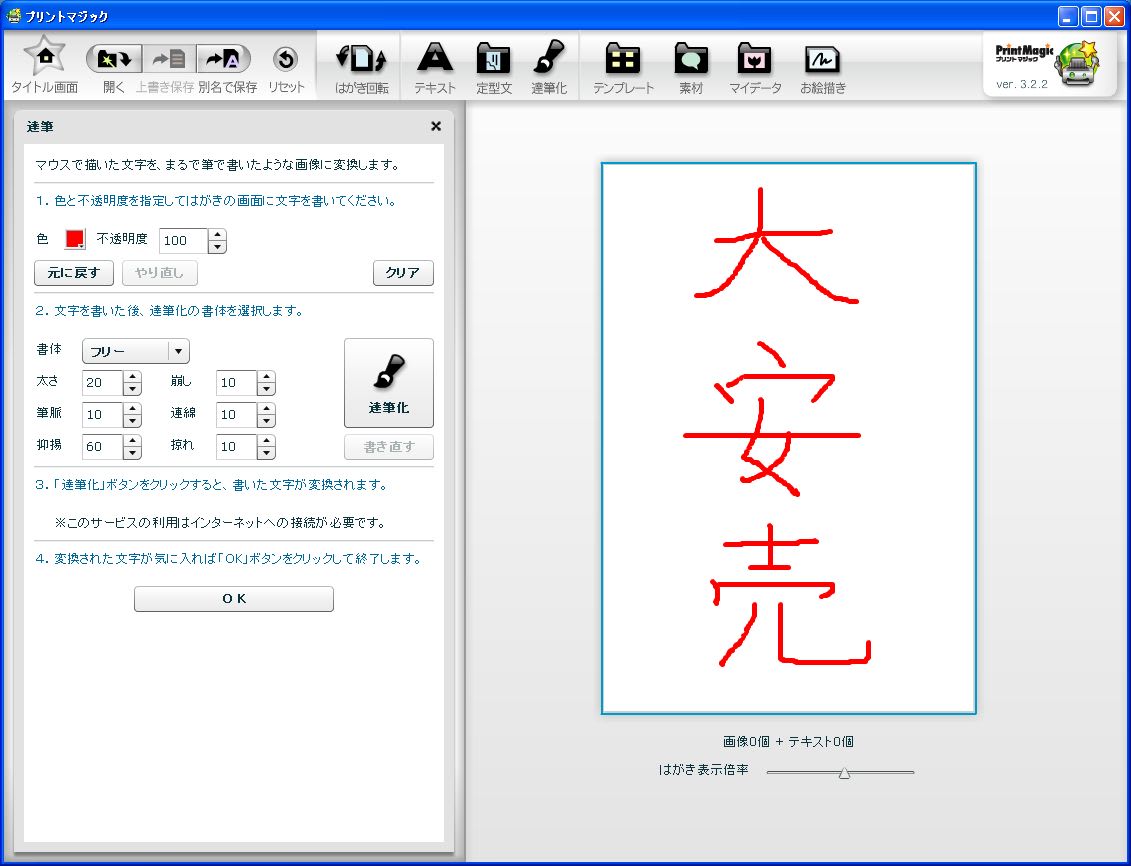Increase the 太さ thickness value

point(133,377)
